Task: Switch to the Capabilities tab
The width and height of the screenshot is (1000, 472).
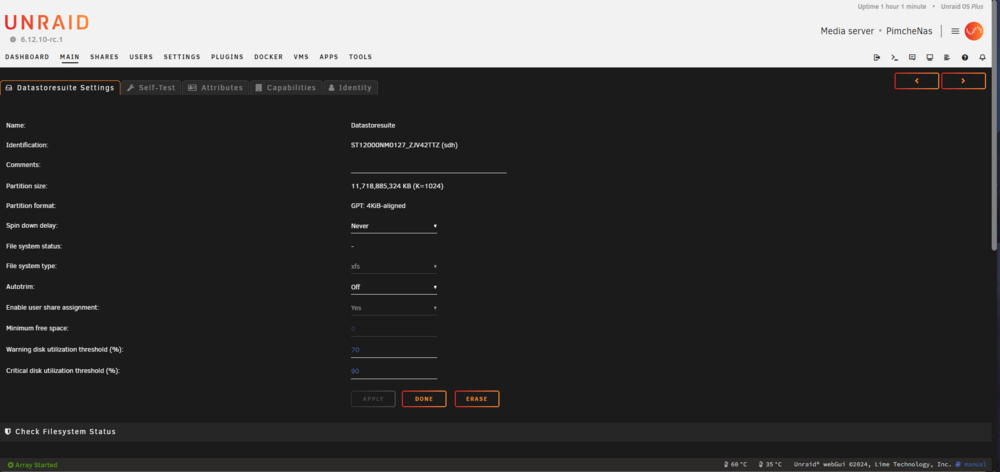Action: coord(286,87)
